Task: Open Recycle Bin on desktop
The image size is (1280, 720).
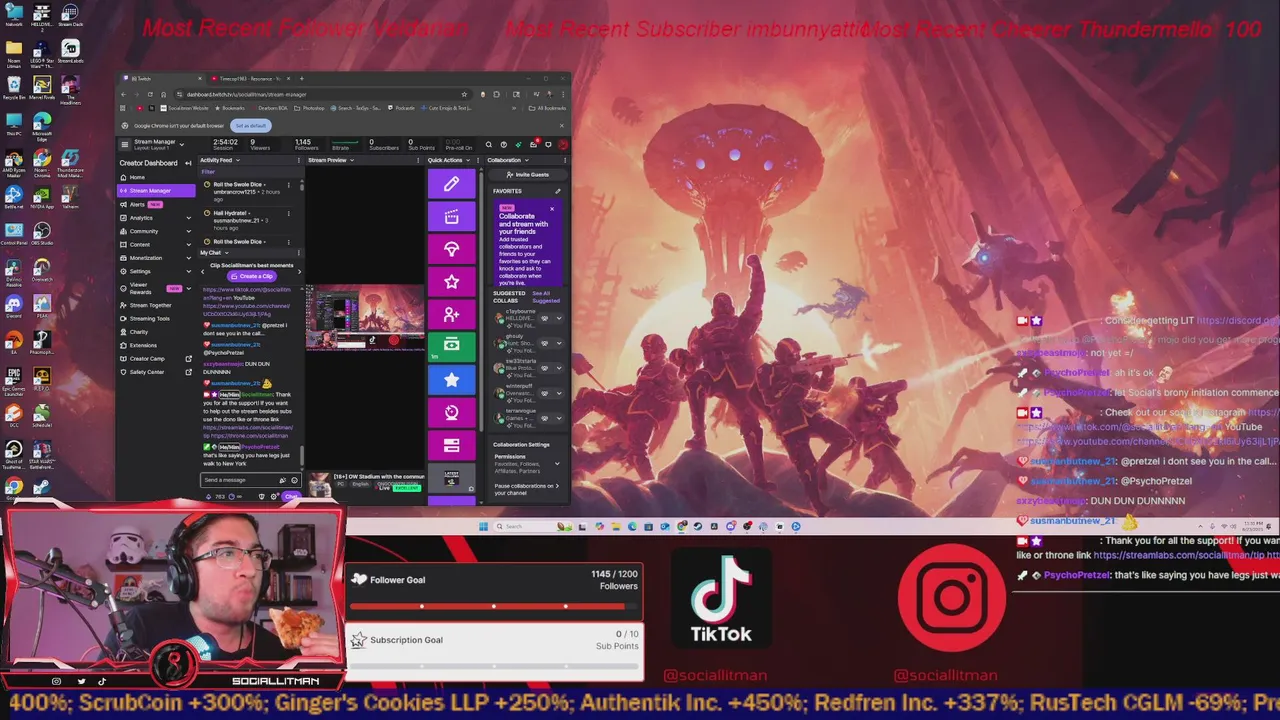Action: click(13, 88)
